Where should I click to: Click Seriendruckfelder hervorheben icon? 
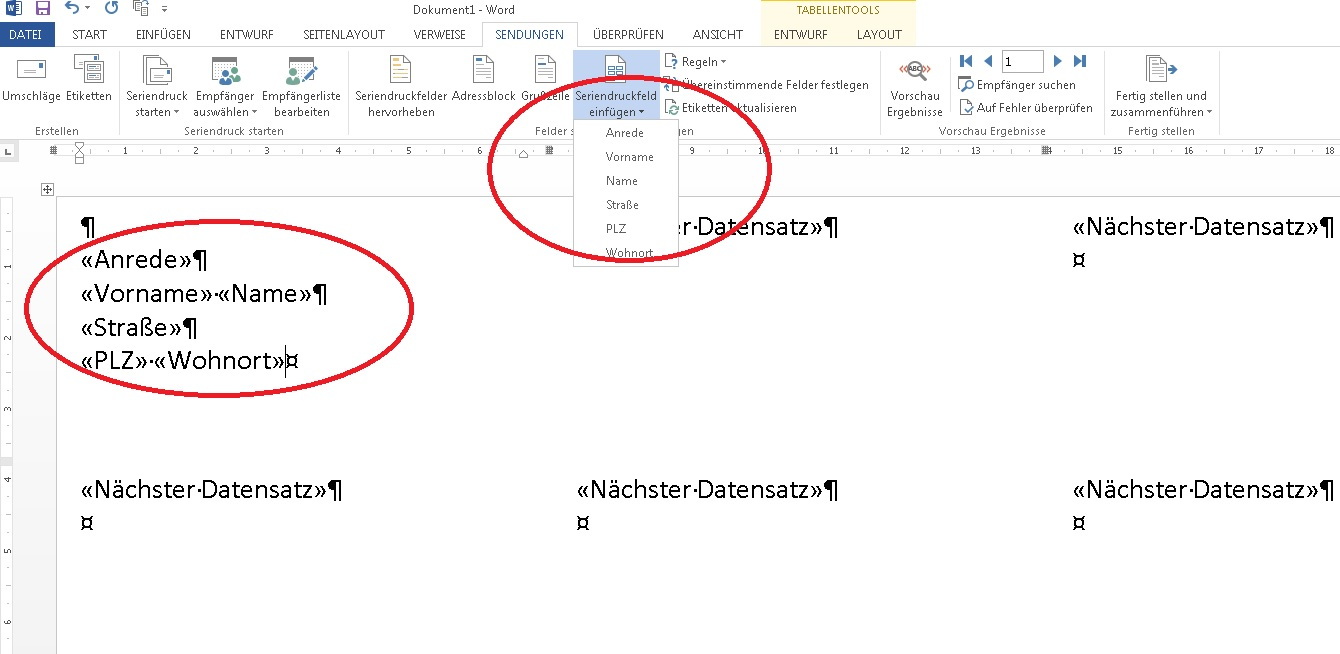[400, 72]
